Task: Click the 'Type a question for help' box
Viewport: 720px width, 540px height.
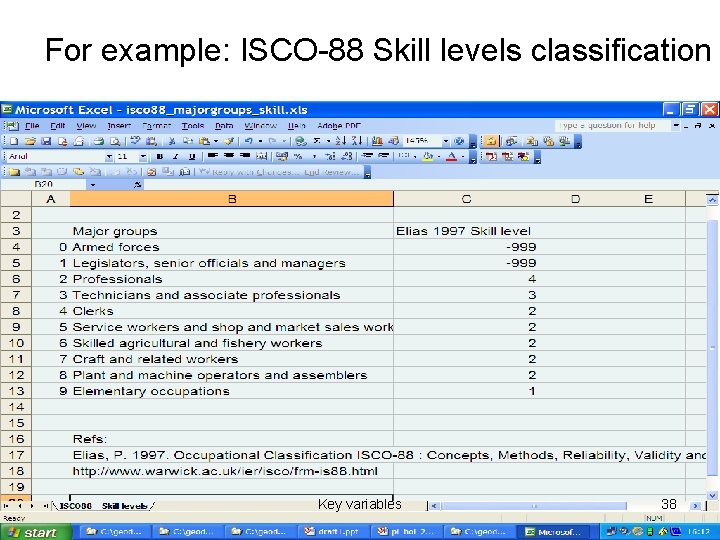Action: click(x=613, y=125)
